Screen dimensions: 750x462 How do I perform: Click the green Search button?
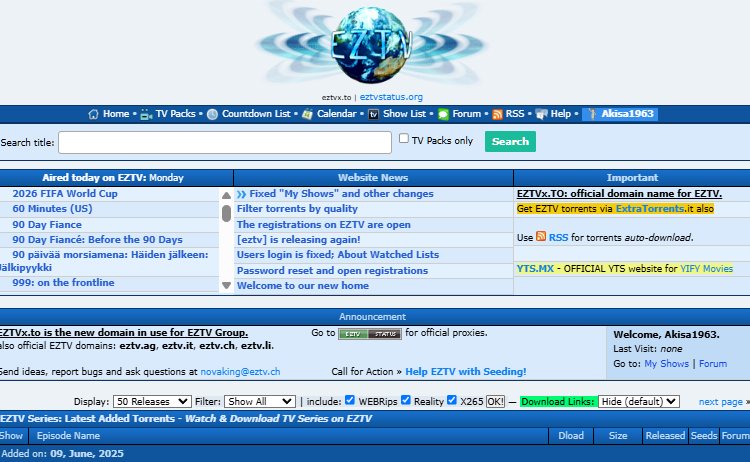click(x=510, y=142)
